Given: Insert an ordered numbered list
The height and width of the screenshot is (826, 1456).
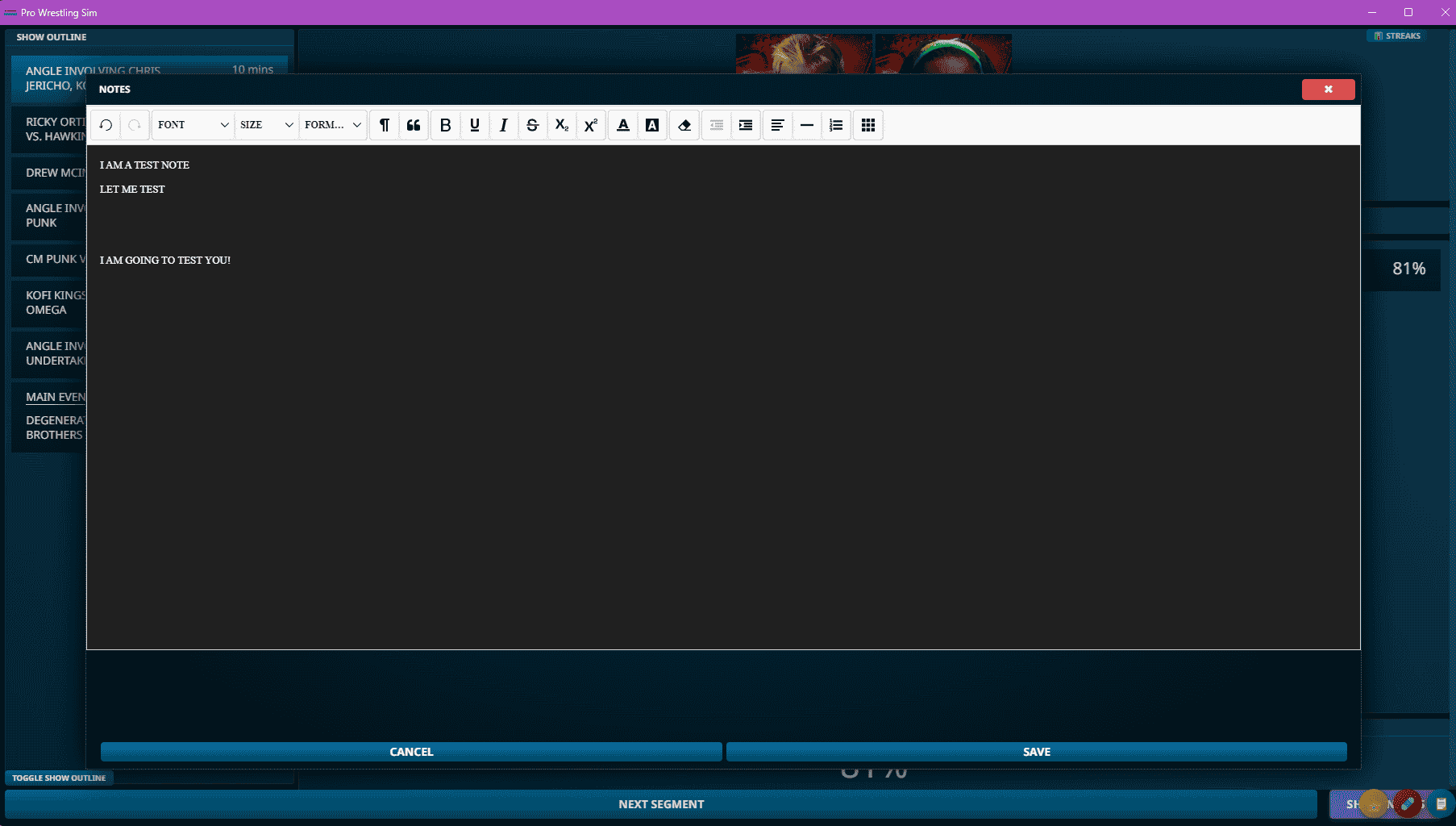Looking at the screenshot, I should pos(836,125).
